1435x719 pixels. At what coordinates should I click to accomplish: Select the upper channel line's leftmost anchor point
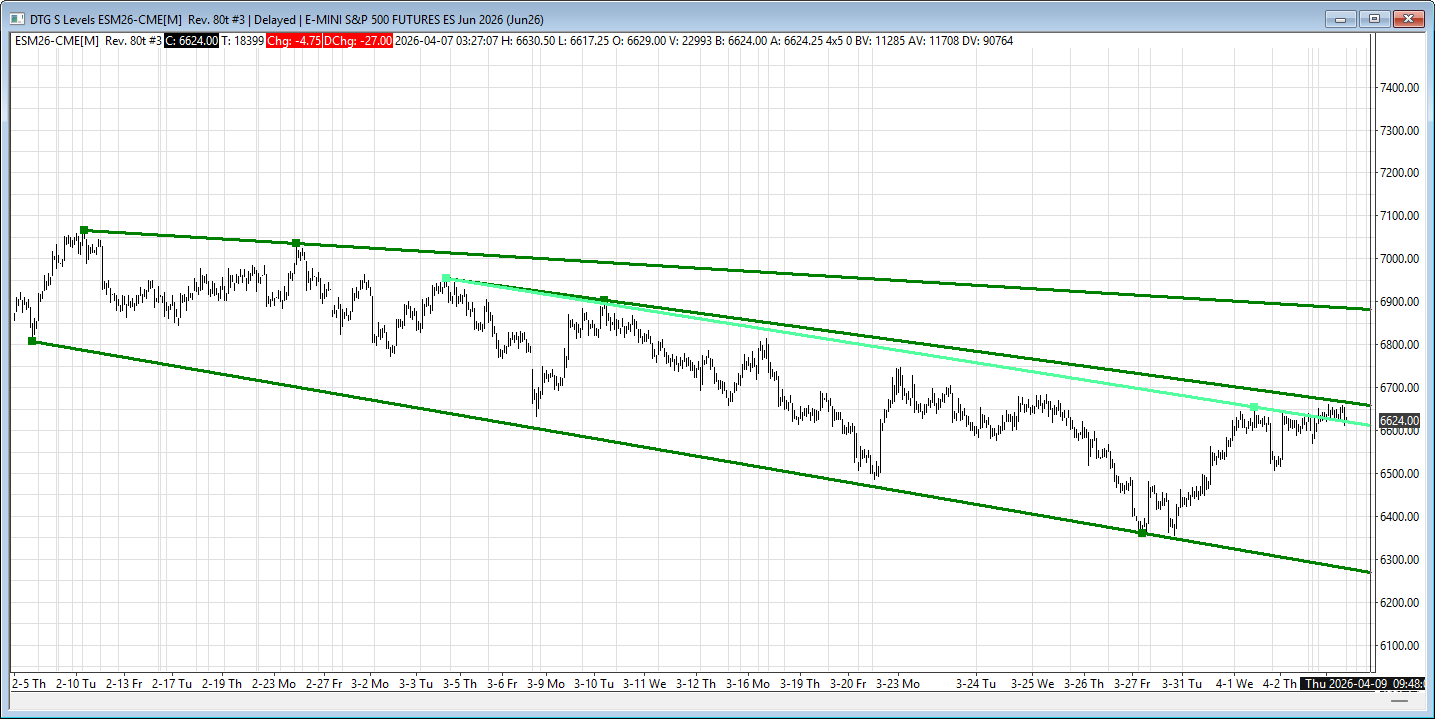(x=84, y=230)
